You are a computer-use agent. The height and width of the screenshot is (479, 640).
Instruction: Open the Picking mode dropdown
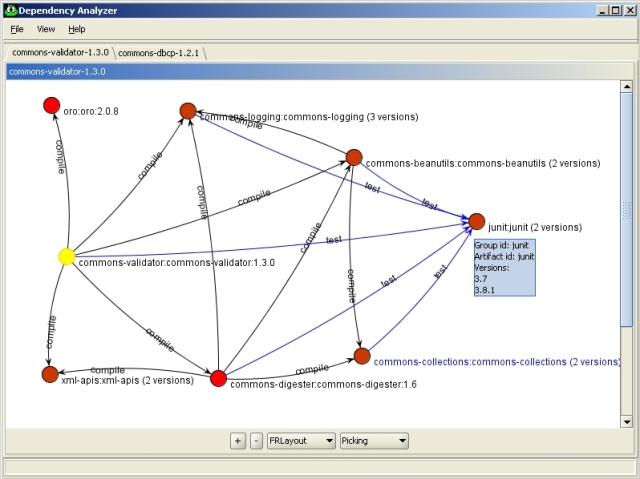[374, 441]
